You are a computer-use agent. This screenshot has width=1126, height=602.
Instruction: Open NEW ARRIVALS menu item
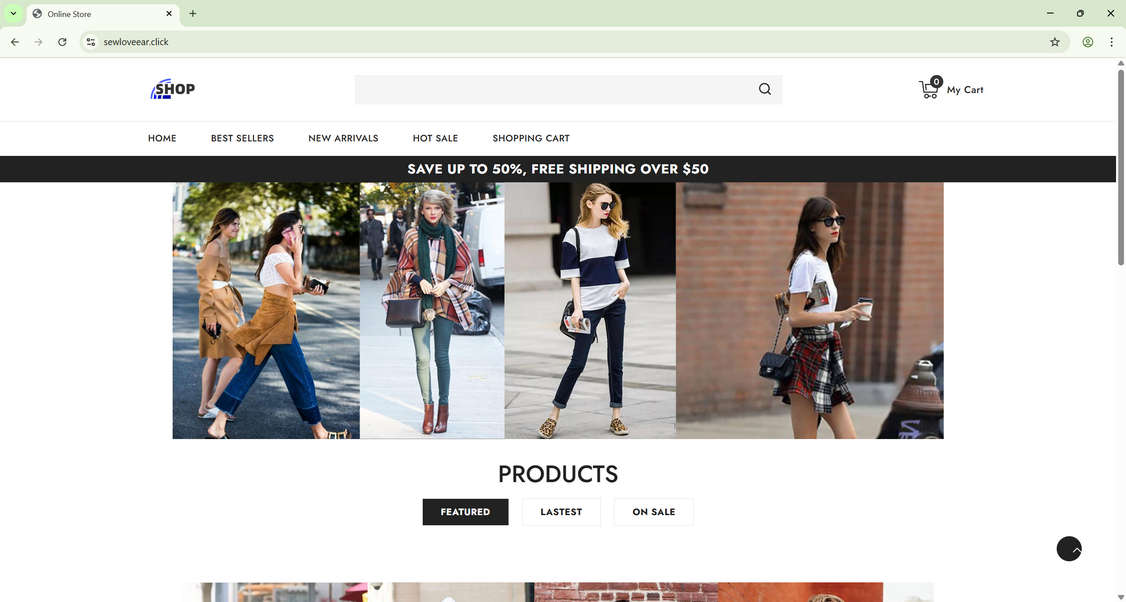[343, 138]
